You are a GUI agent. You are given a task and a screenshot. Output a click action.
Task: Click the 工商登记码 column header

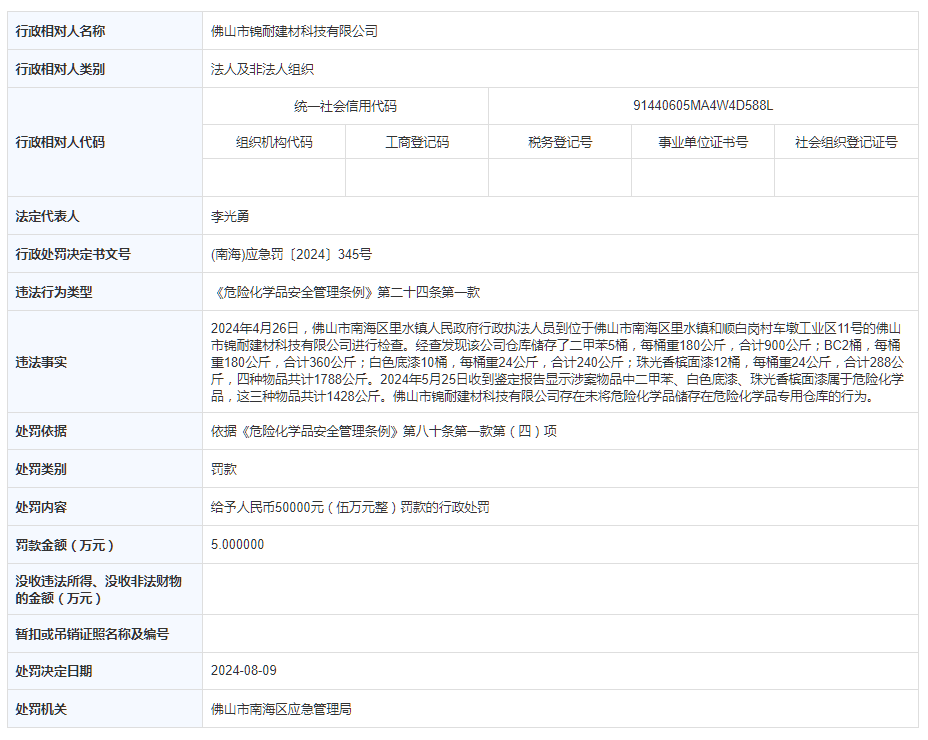[417, 142]
